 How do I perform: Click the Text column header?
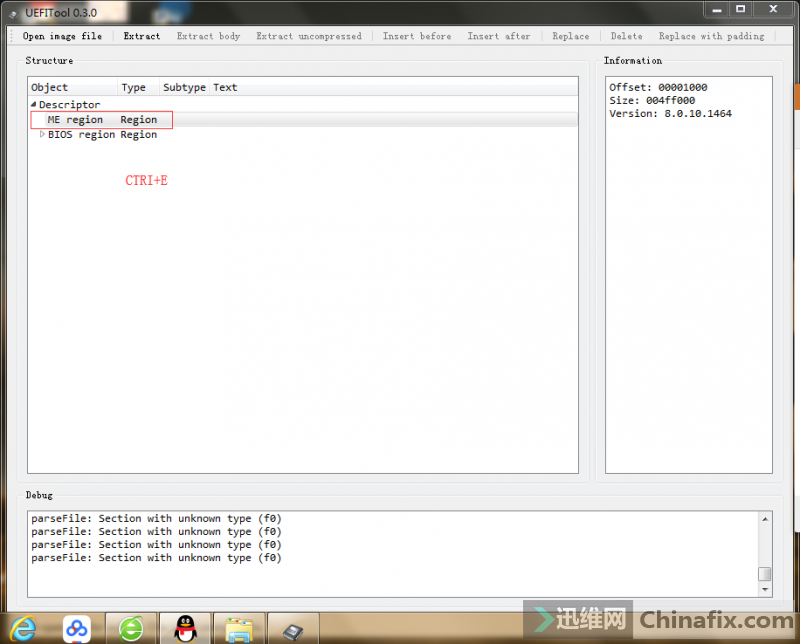click(x=393, y=87)
